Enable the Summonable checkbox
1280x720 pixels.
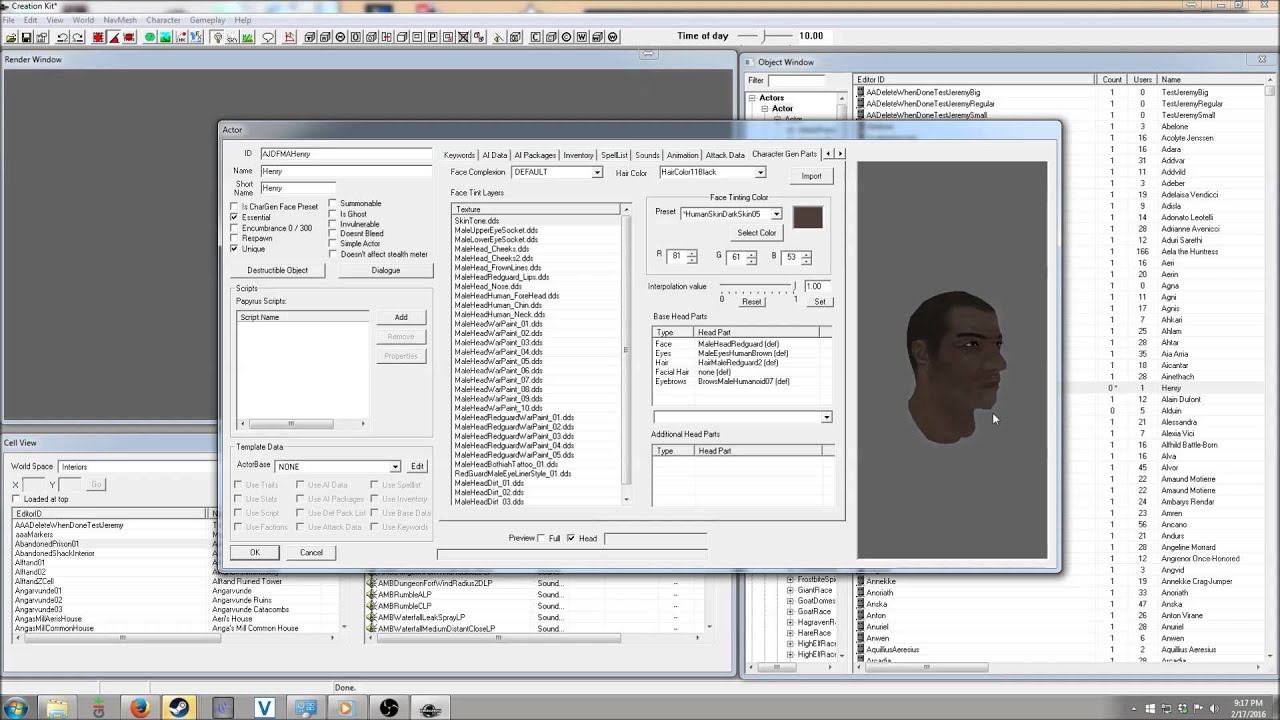(333, 203)
